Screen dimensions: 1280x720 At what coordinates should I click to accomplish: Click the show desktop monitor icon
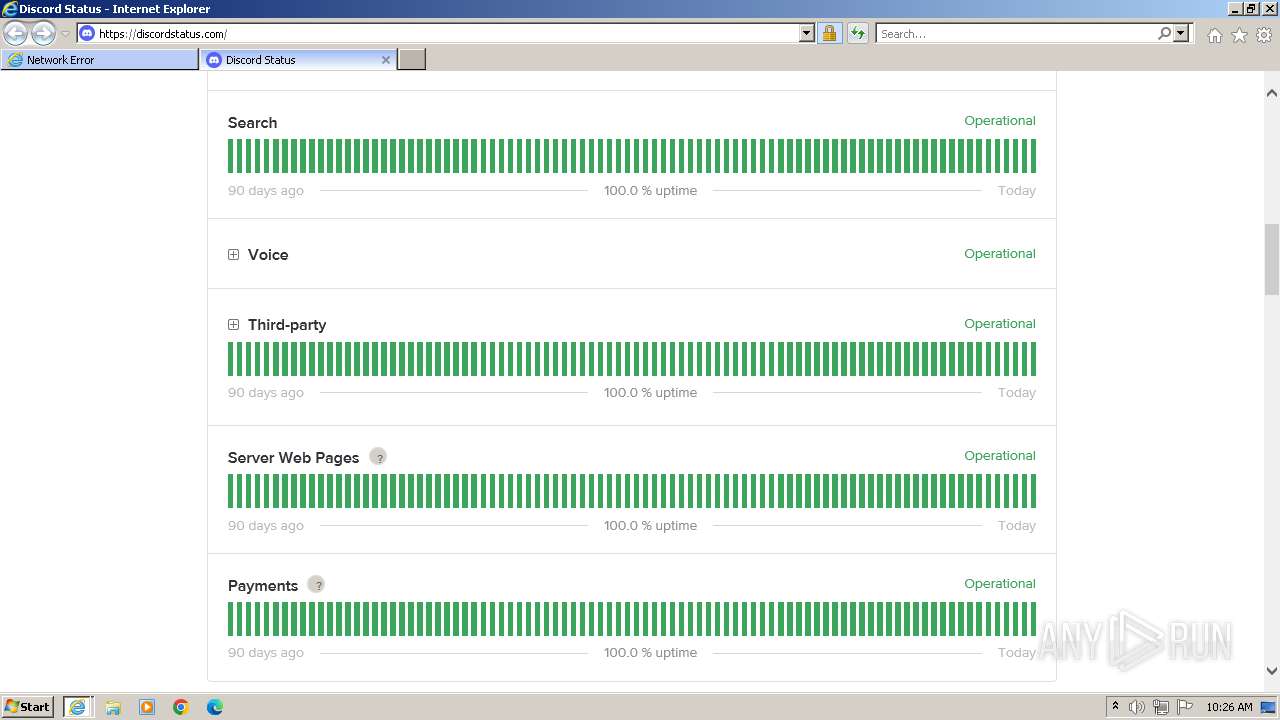click(x=1269, y=707)
